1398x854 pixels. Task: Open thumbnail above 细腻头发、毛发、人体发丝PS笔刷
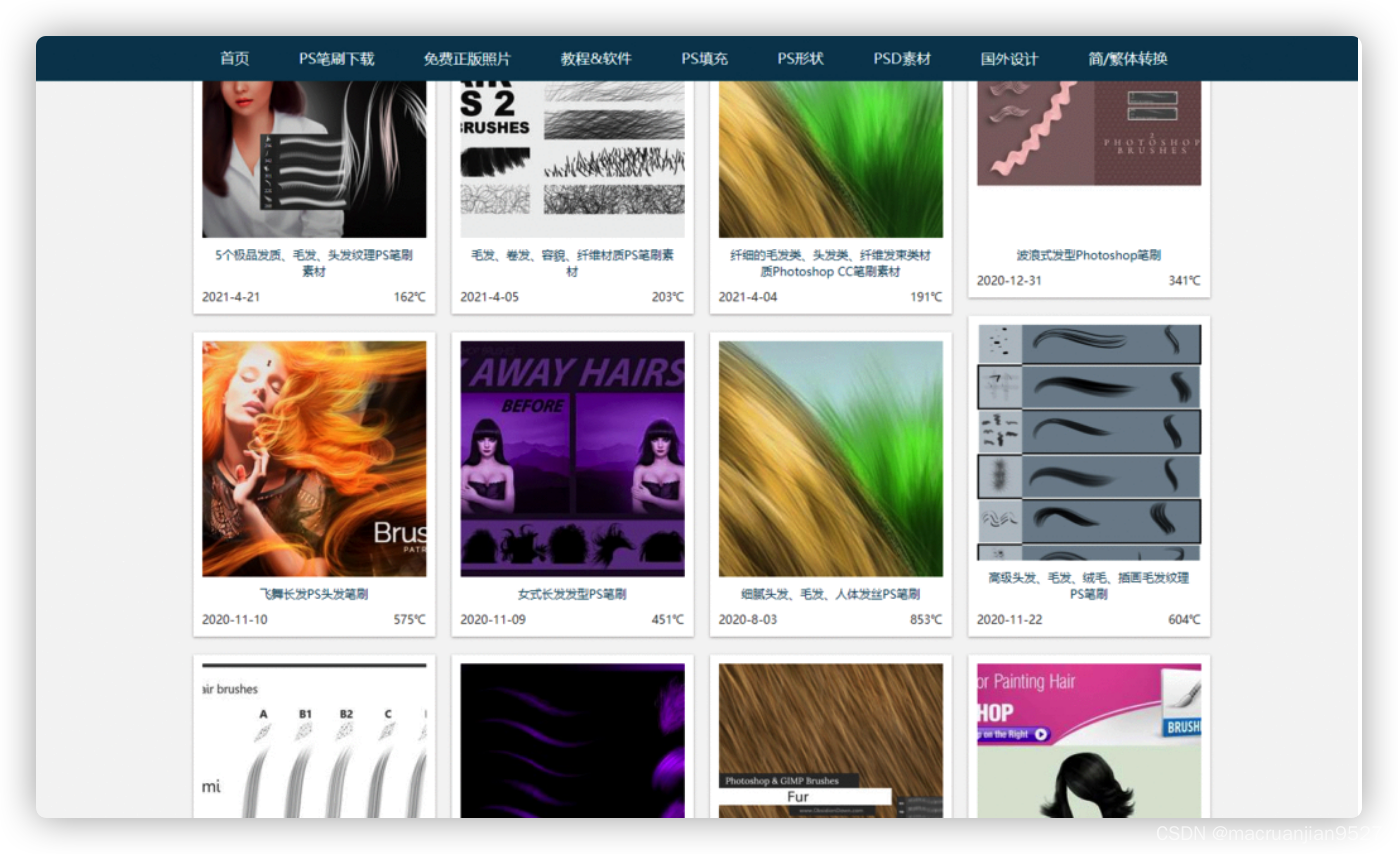830,459
